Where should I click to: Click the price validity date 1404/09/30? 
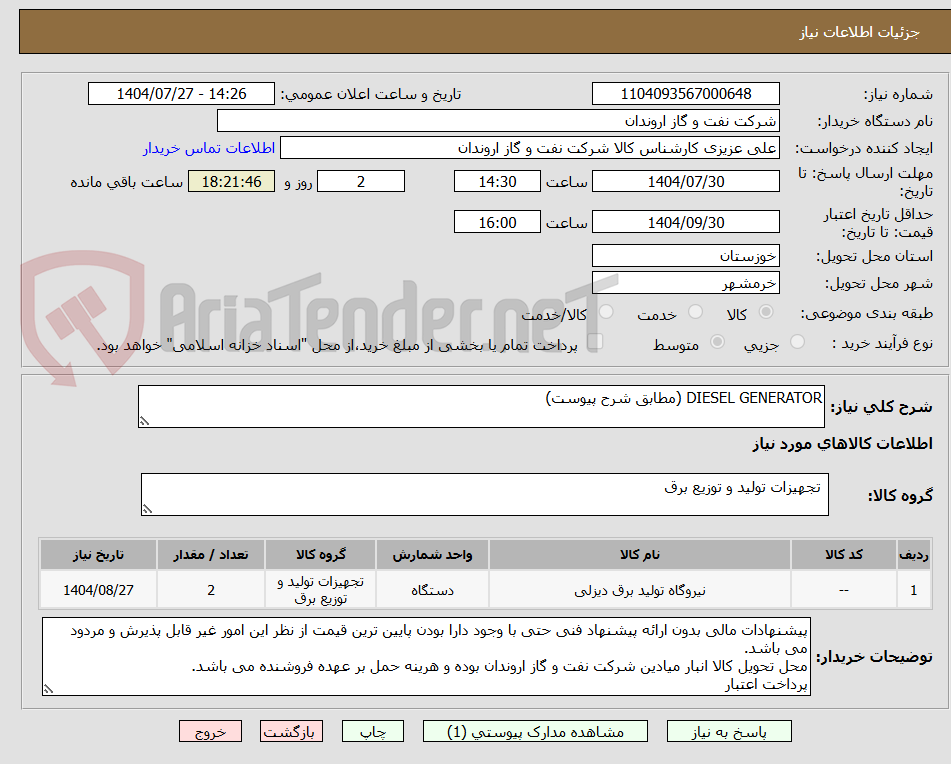685,222
